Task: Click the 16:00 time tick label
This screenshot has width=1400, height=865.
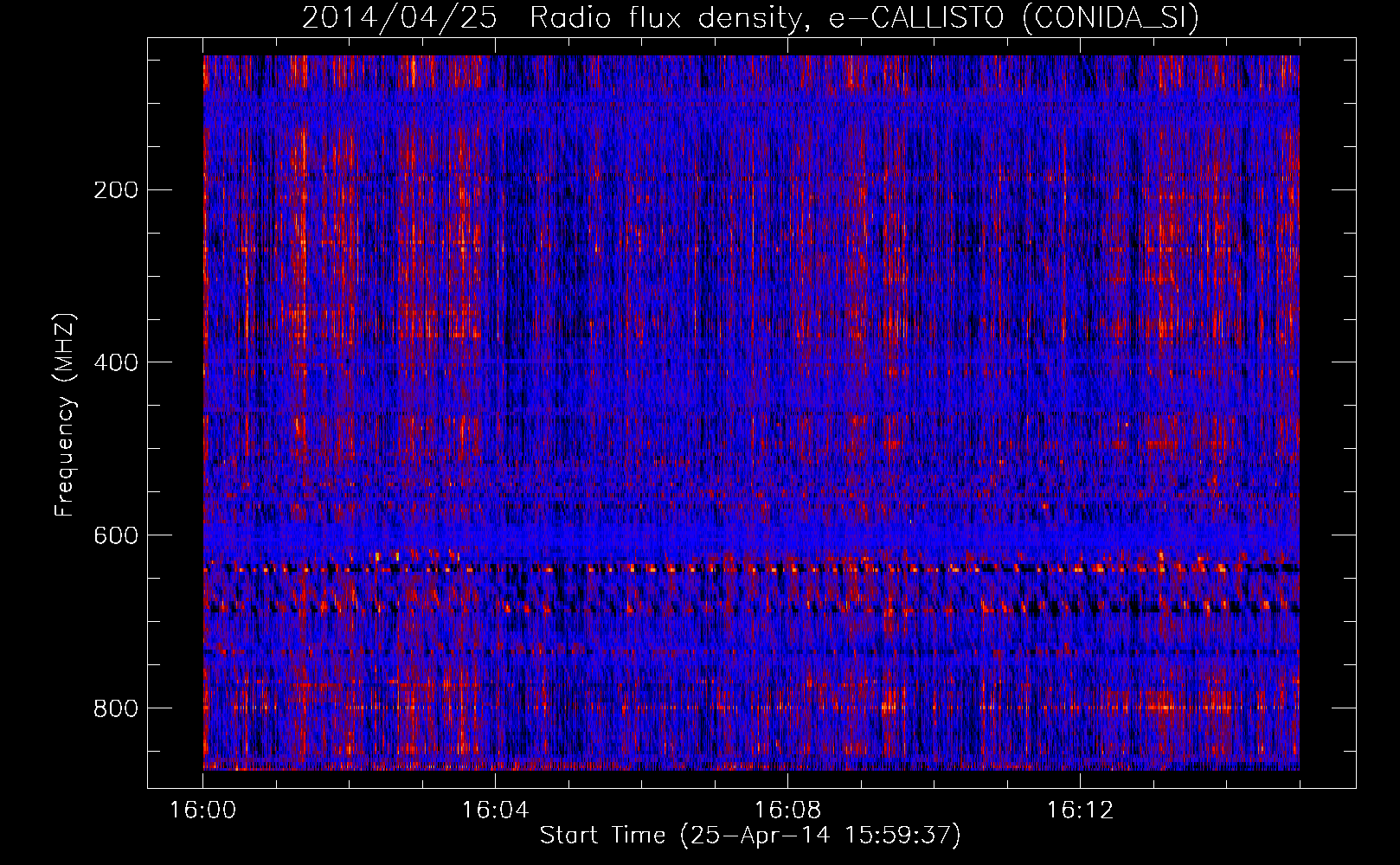Action: (x=202, y=811)
